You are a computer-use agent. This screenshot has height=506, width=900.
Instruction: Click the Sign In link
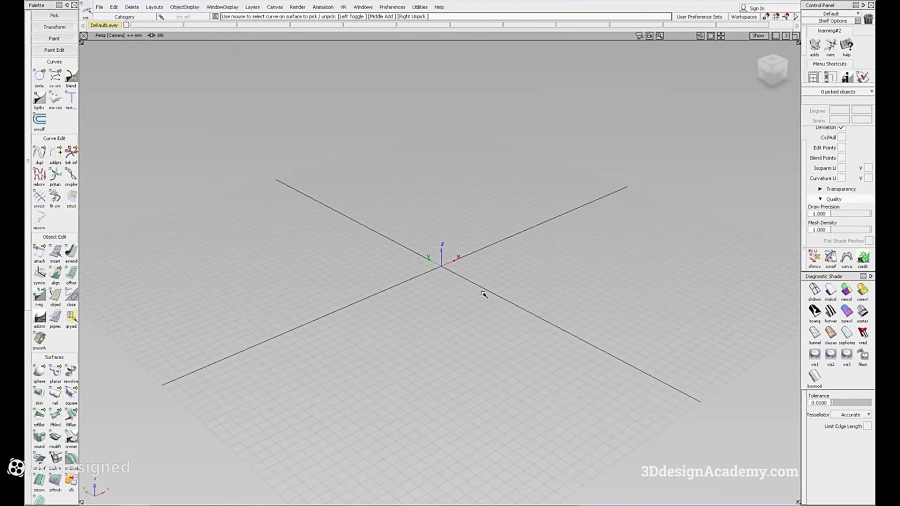click(756, 8)
